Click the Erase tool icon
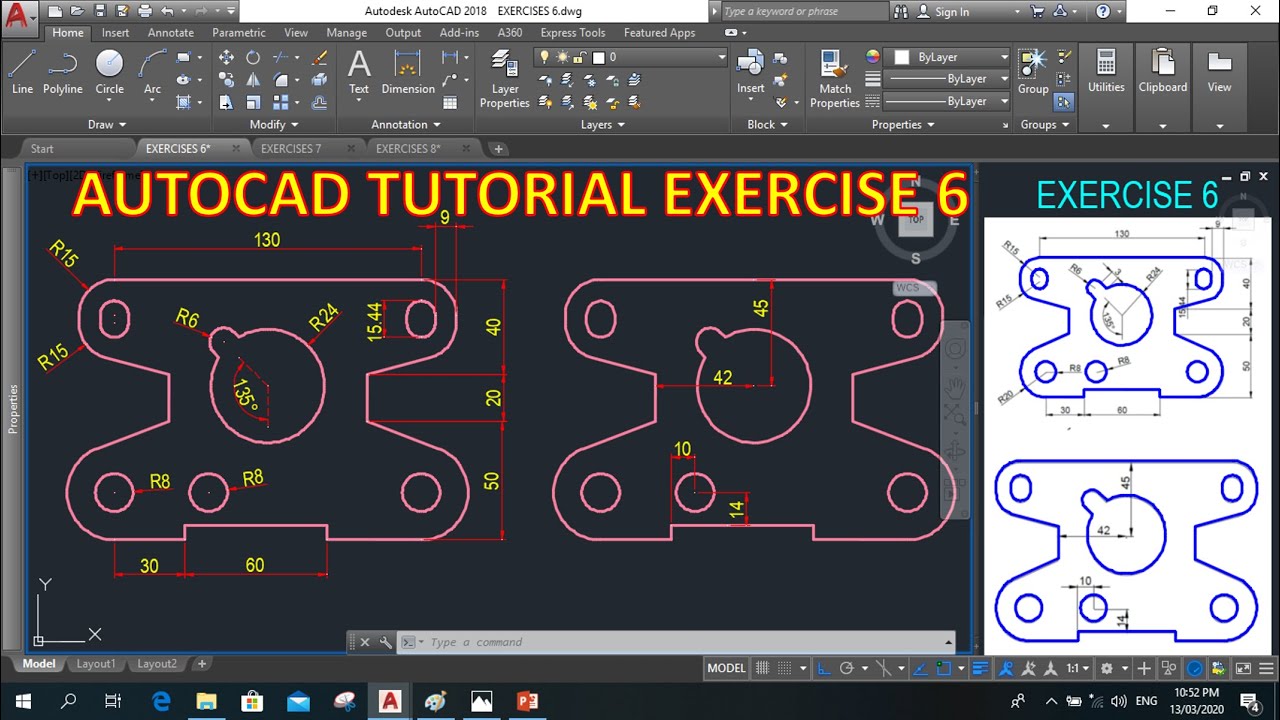1280x720 pixels. pos(320,58)
